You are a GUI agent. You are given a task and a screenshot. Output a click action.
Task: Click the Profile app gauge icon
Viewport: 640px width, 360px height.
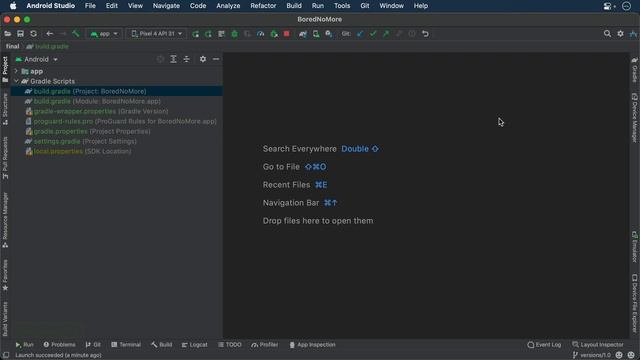tap(260, 34)
